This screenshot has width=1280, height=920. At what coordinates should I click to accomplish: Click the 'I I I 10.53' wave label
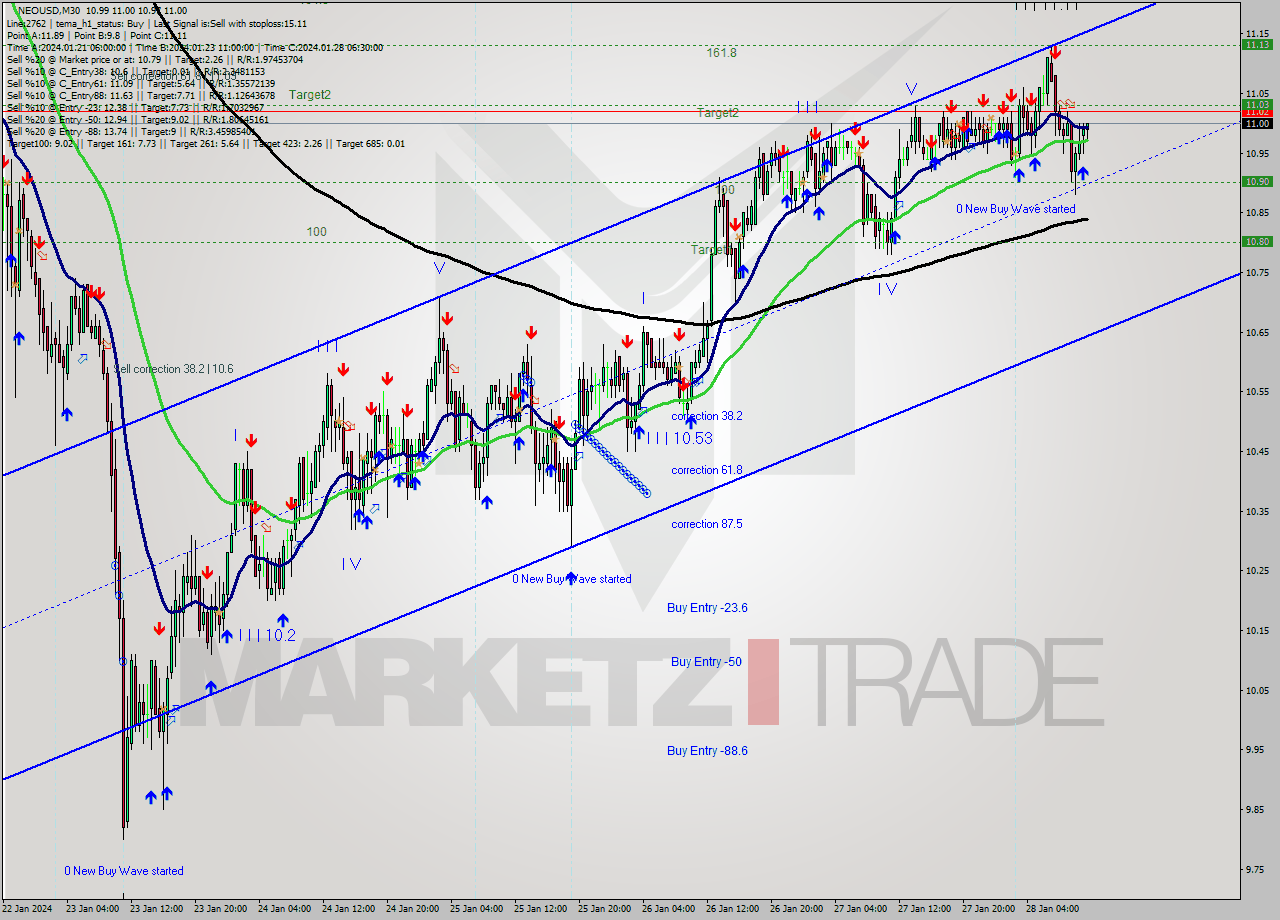tap(679, 438)
